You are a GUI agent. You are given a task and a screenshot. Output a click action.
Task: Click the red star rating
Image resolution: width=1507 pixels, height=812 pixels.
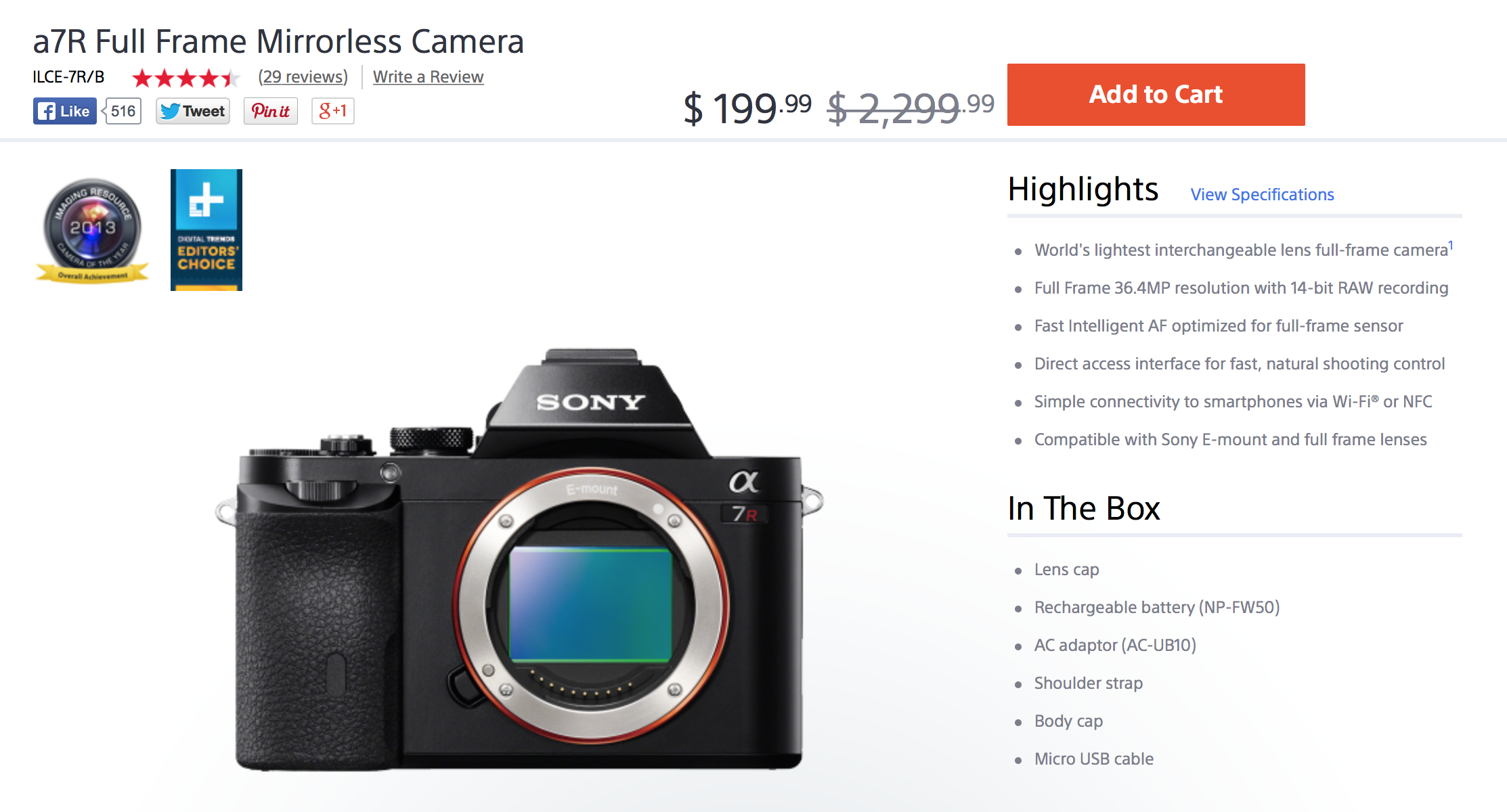(x=185, y=78)
